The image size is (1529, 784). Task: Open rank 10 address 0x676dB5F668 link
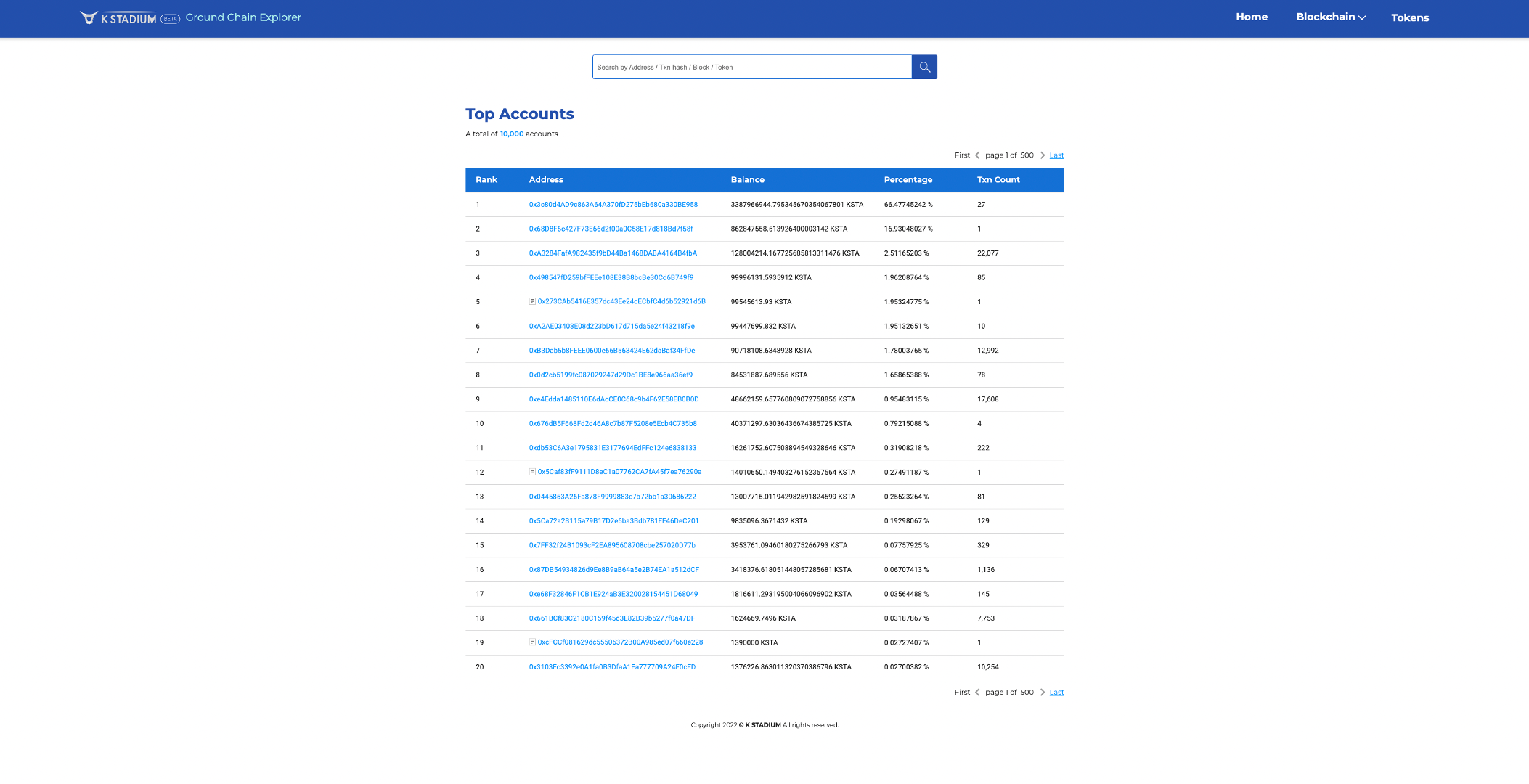tap(613, 424)
